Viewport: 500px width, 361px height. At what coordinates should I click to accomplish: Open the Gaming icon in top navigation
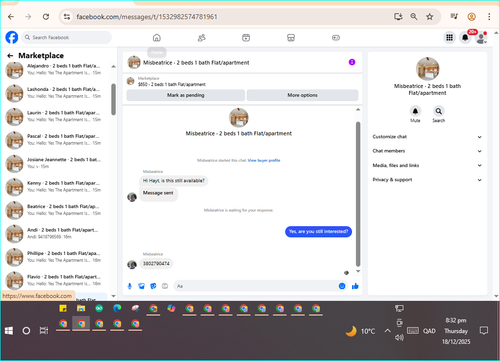tap(336, 38)
